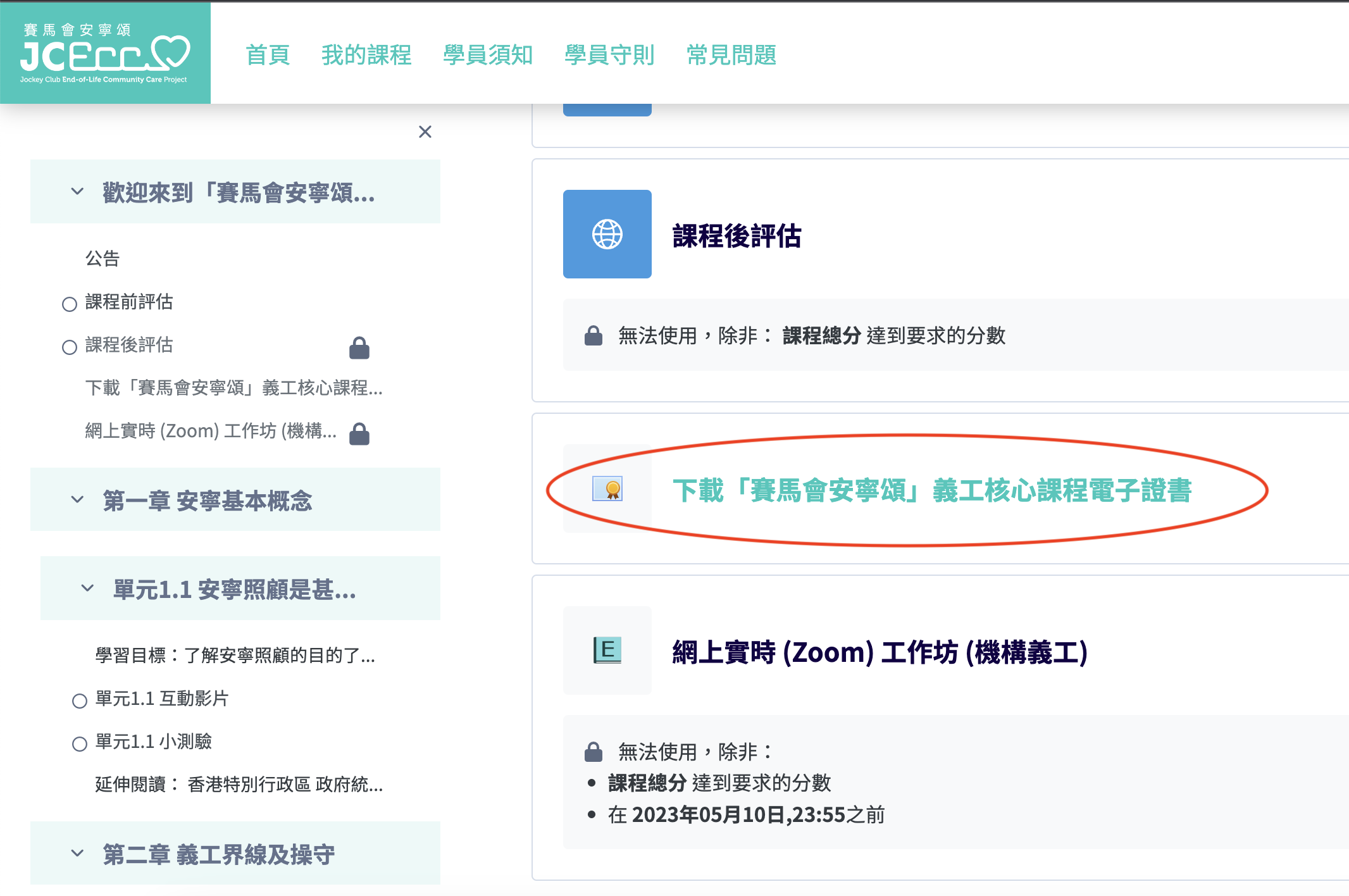Collapse 第一章 安寧基本概念 section
The width and height of the screenshot is (1349, 896).
click(x=77, y=500)
